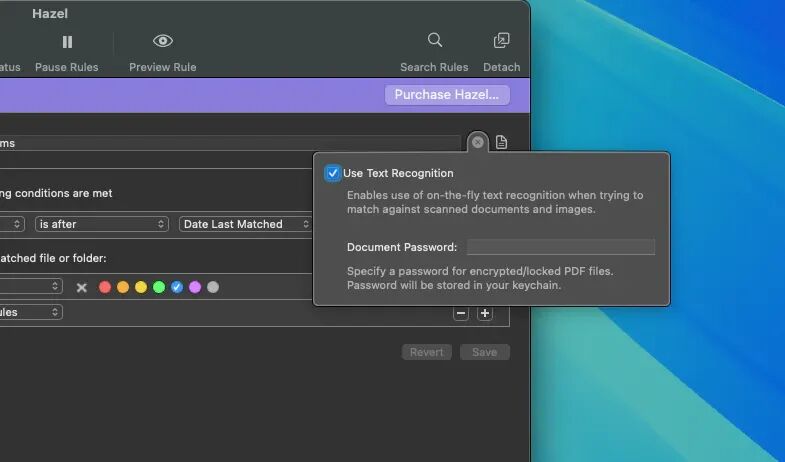Click the round X popover button
This screenshot has height=462, width=785.
click(x=478, y=142)
